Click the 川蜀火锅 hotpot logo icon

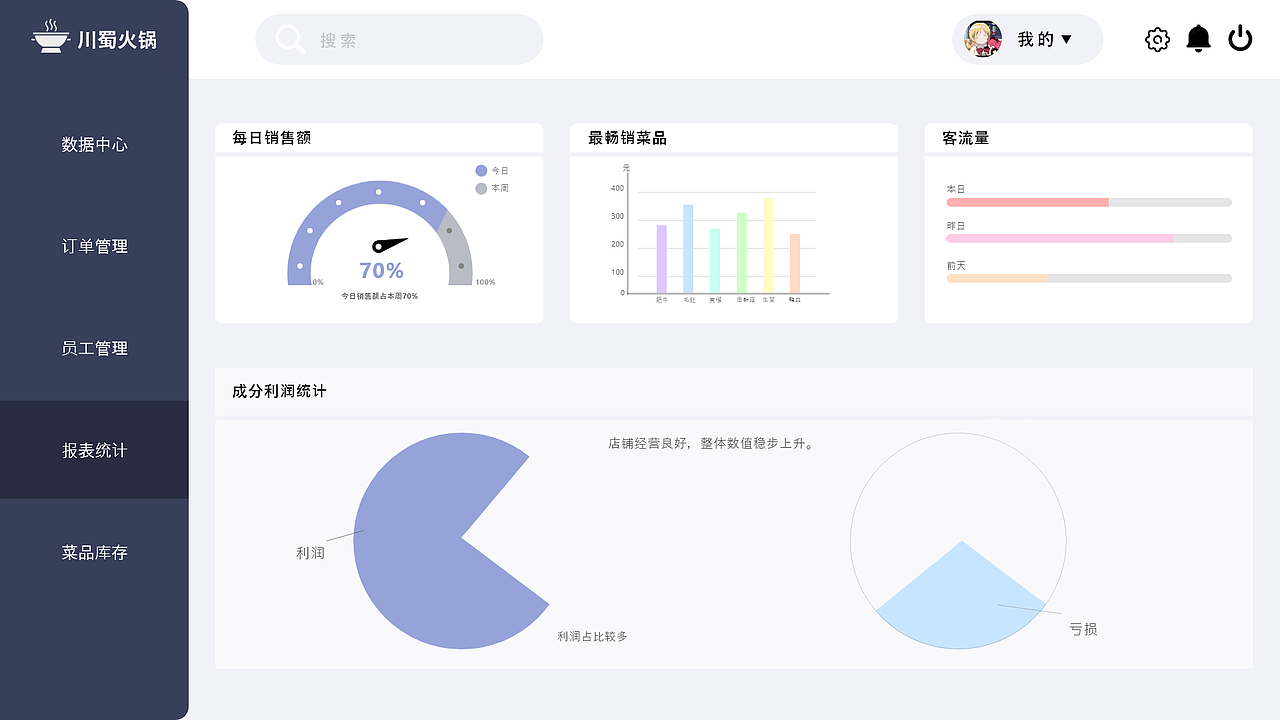pos(50,38)
